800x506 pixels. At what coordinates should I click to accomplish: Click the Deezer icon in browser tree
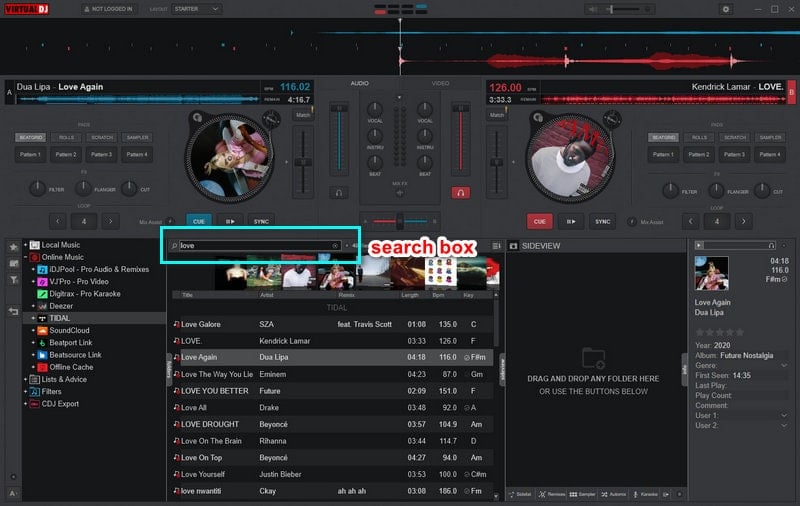click(x=42, y=306)
